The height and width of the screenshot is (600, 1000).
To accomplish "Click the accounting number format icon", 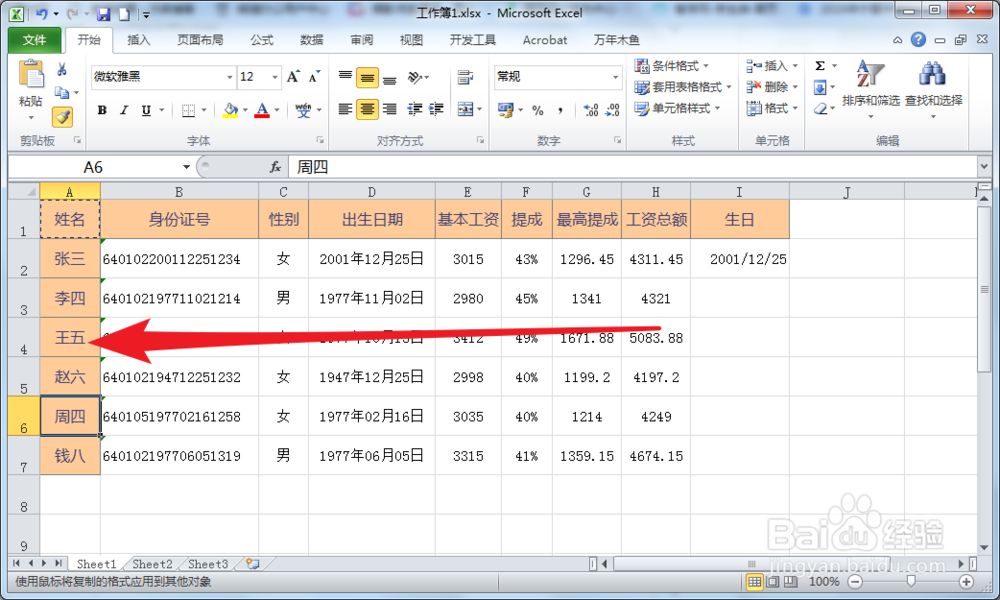I will tap(506, 110).
